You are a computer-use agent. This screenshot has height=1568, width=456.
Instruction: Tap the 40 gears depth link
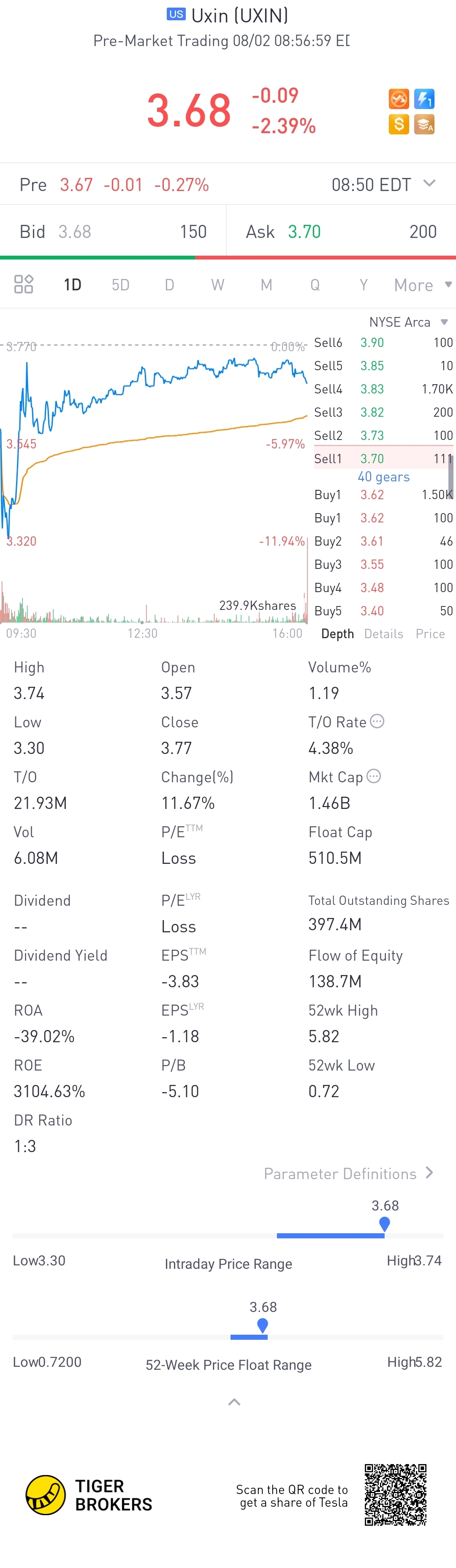point(384,477)
